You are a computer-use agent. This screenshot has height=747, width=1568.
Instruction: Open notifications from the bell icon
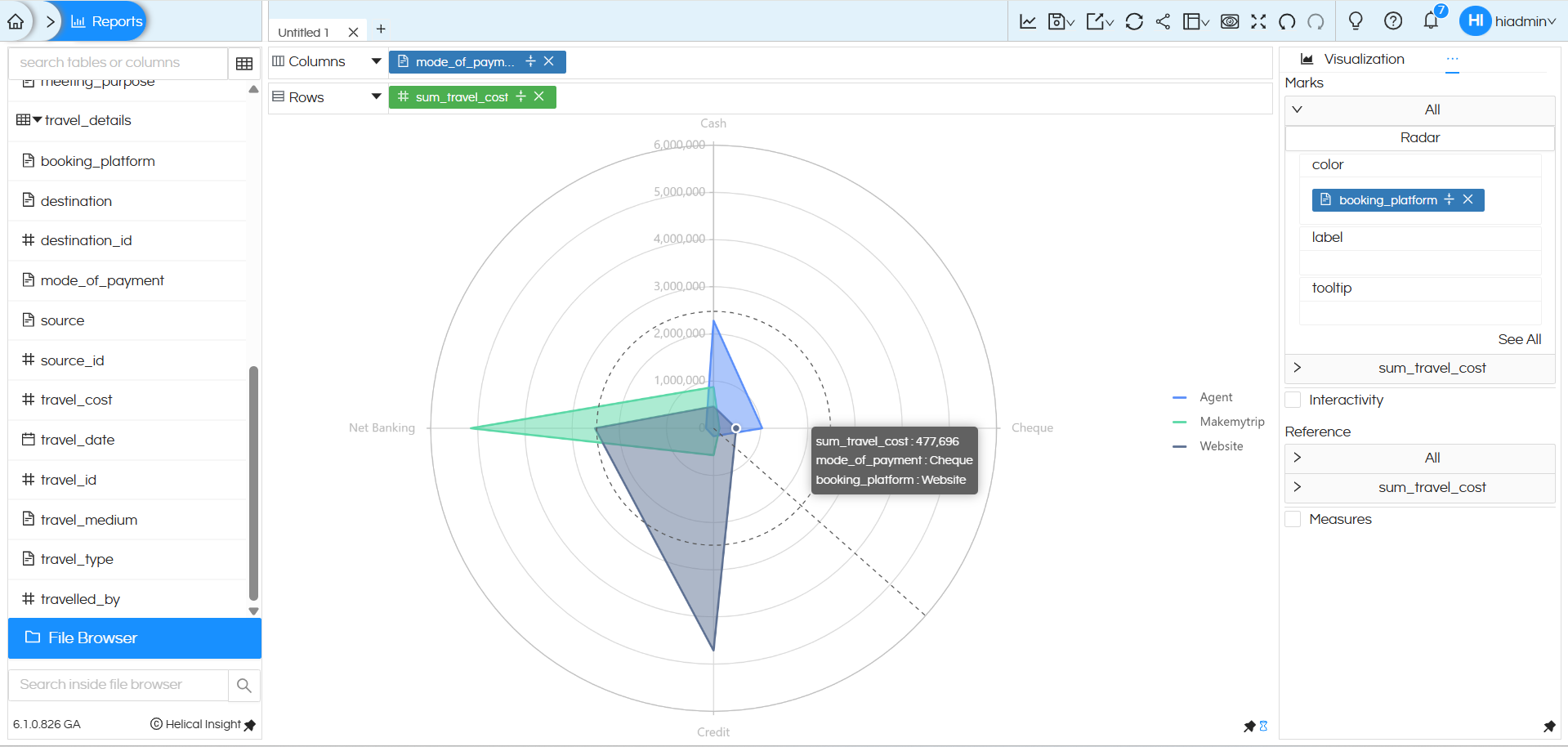pyautogui.click(x=1431, y=21)
